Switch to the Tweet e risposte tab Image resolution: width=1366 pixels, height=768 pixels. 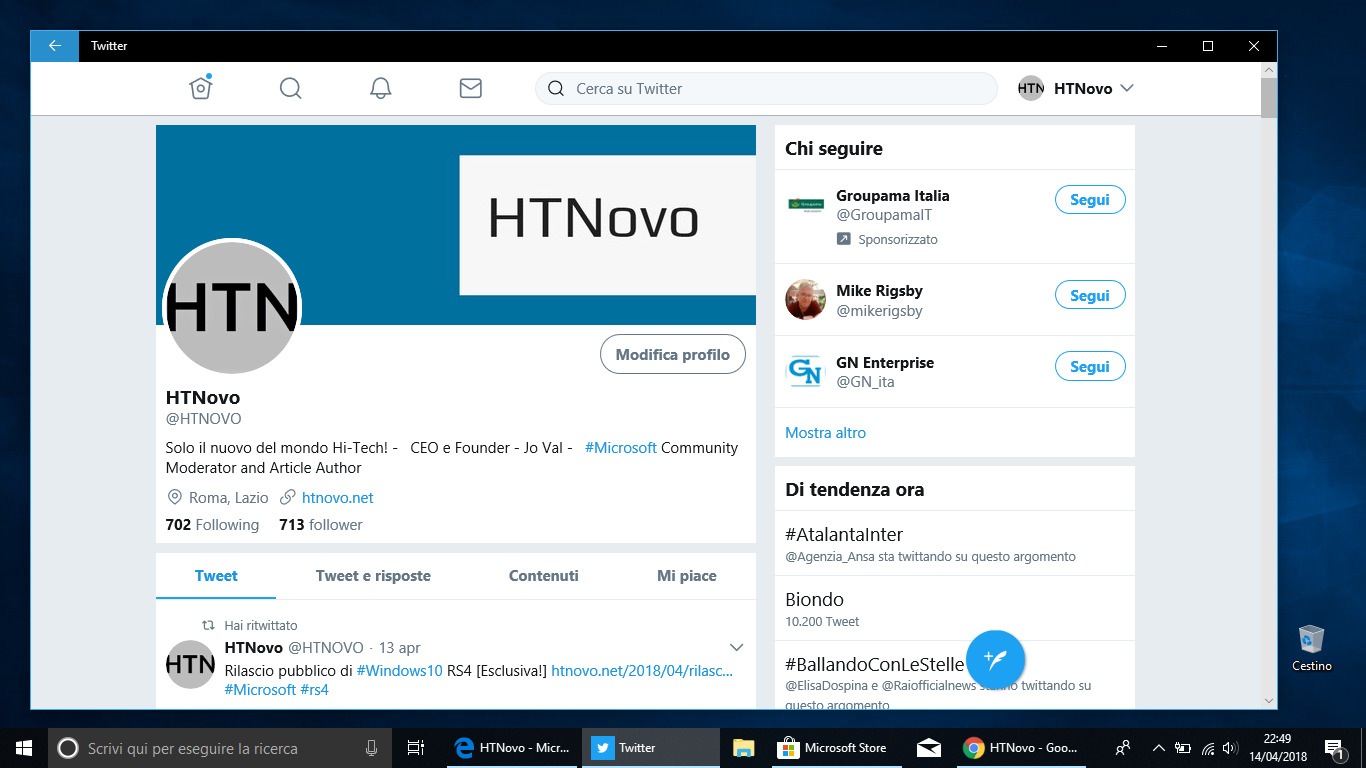pyautogui.click(x=373, y=576)
